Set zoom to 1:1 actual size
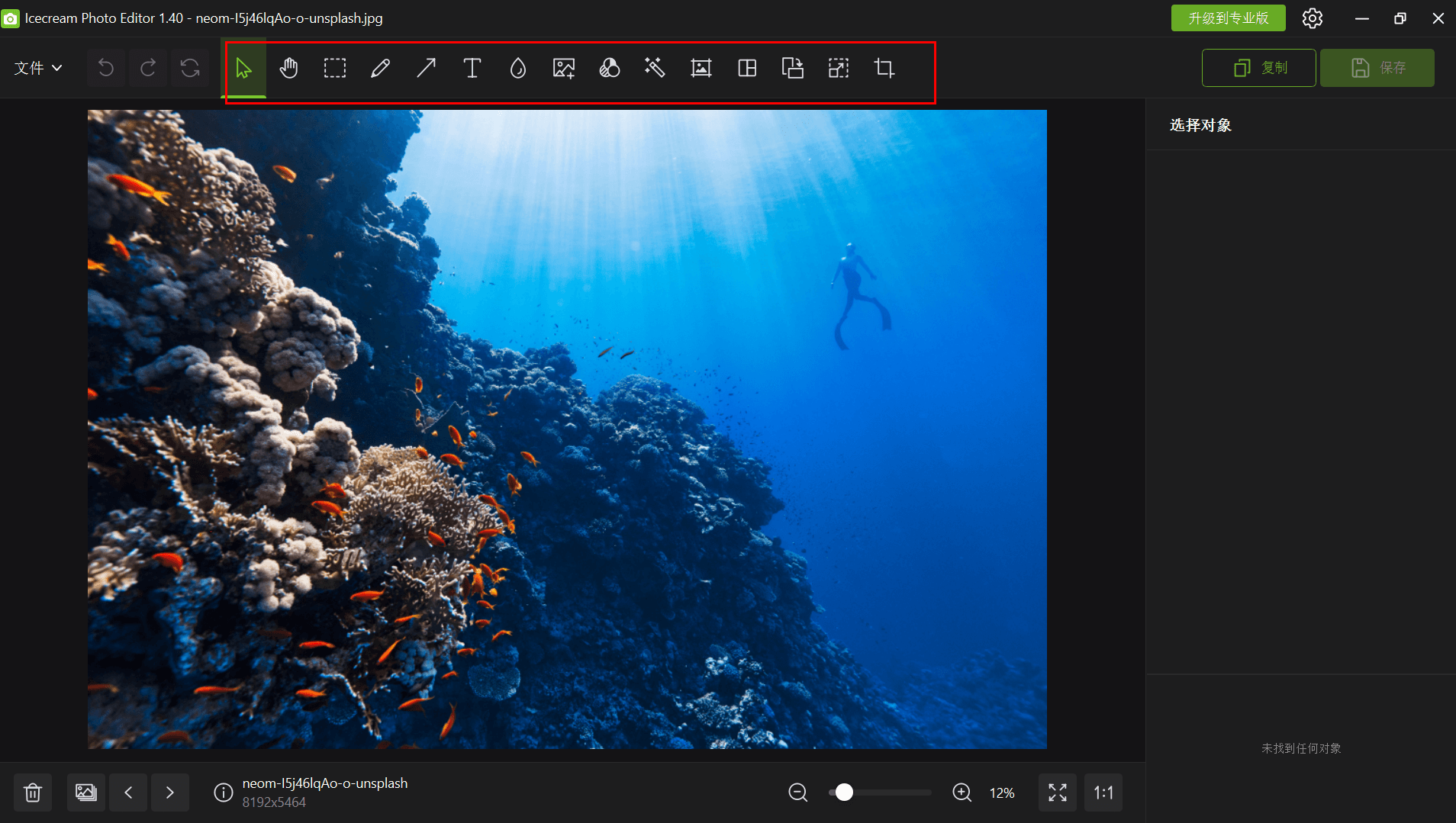 click(x=1103, y=792)
